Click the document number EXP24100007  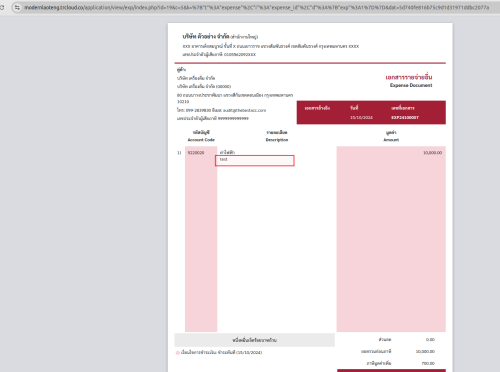[405, 118]
